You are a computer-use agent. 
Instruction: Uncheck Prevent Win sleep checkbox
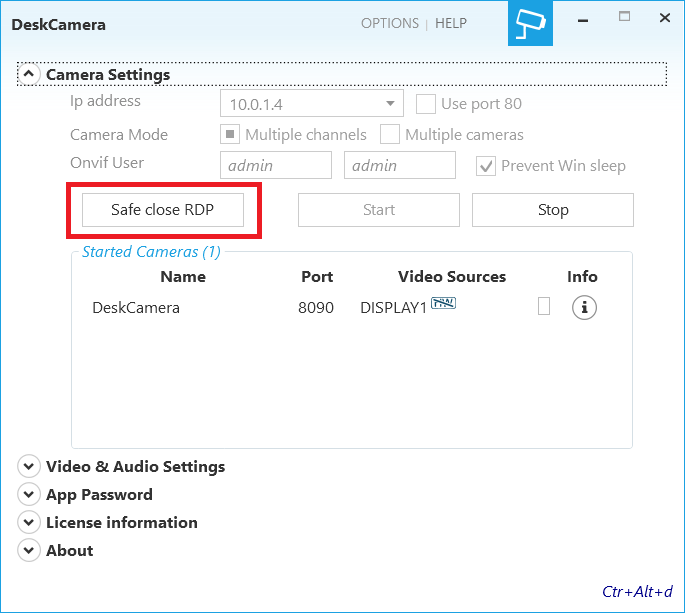tap(486, 166)
